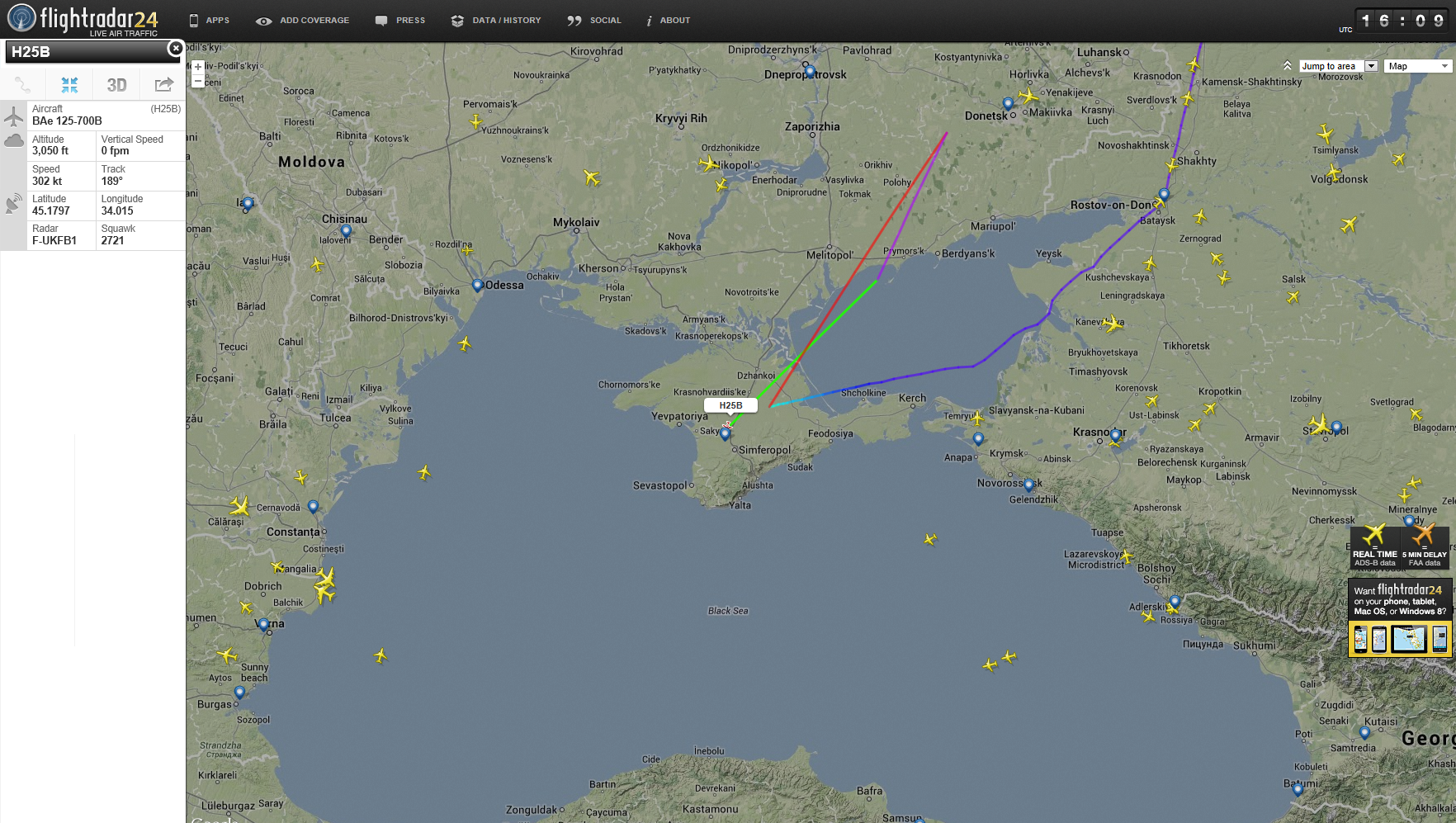
Task: Click the Flightradar24 logo
Action: [x=83, y=20]
